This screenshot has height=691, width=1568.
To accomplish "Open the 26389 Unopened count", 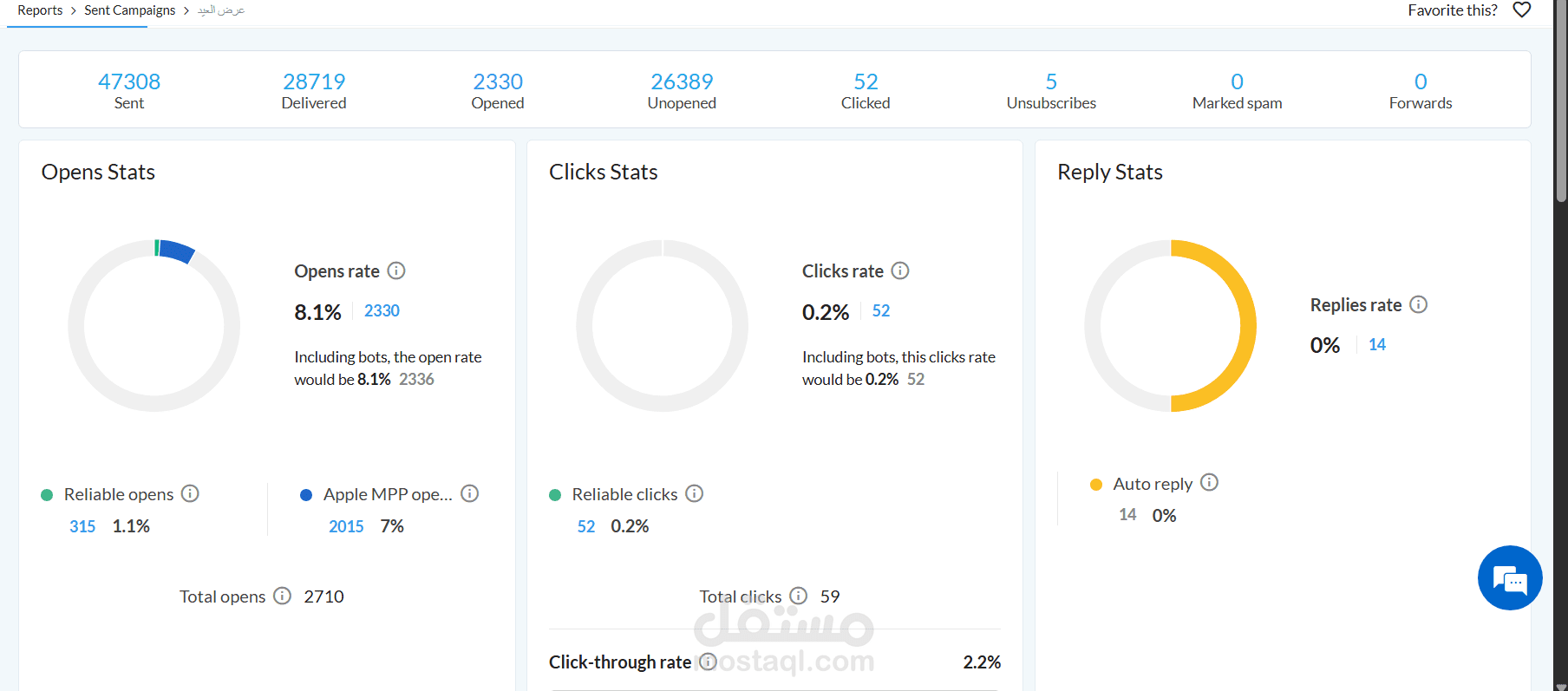I will 682,81.
